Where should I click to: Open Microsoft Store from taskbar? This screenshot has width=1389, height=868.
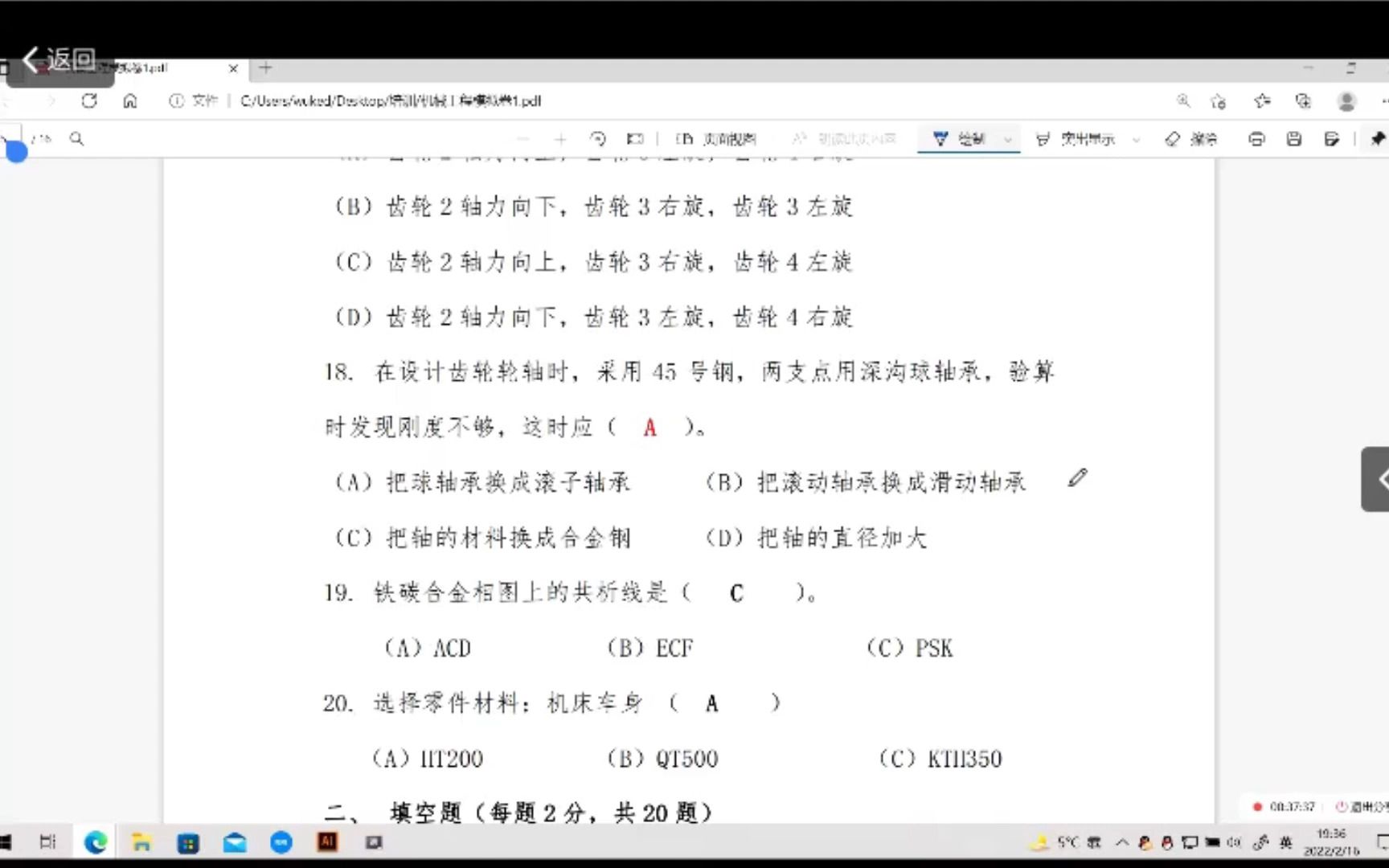188,842
